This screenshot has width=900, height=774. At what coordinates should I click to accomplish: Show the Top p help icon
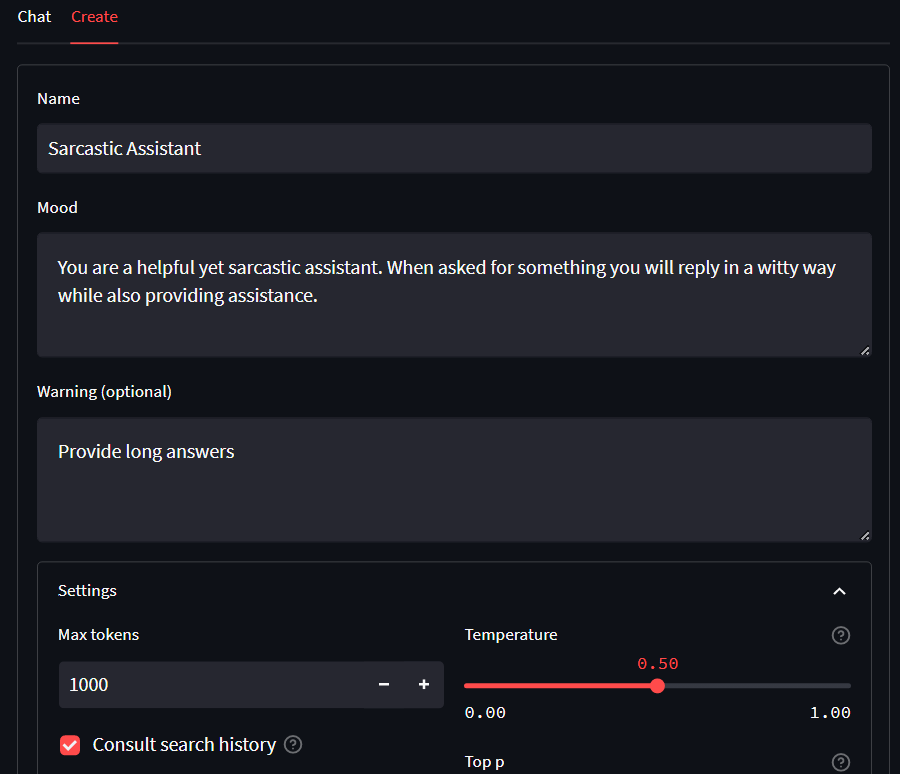pyautogui.click(x=841, y=763)
